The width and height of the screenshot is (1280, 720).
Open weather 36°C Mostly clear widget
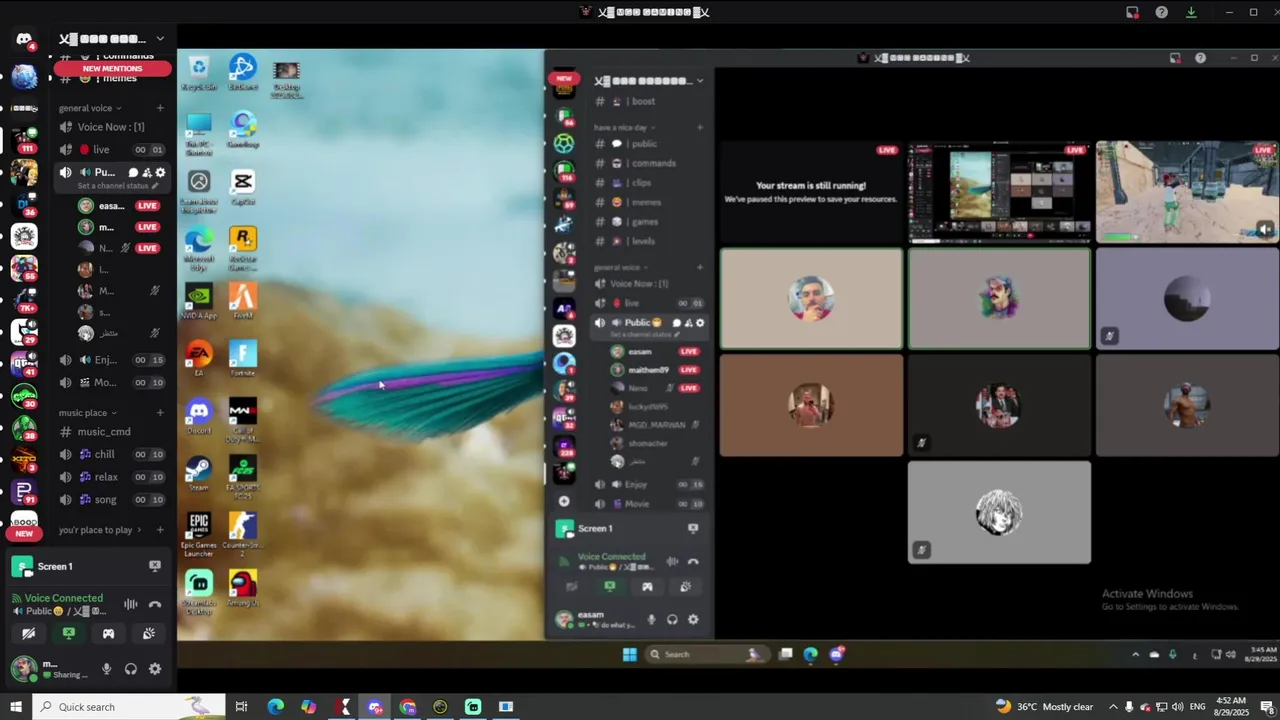pyautogui.click(x=1044, y=707)
